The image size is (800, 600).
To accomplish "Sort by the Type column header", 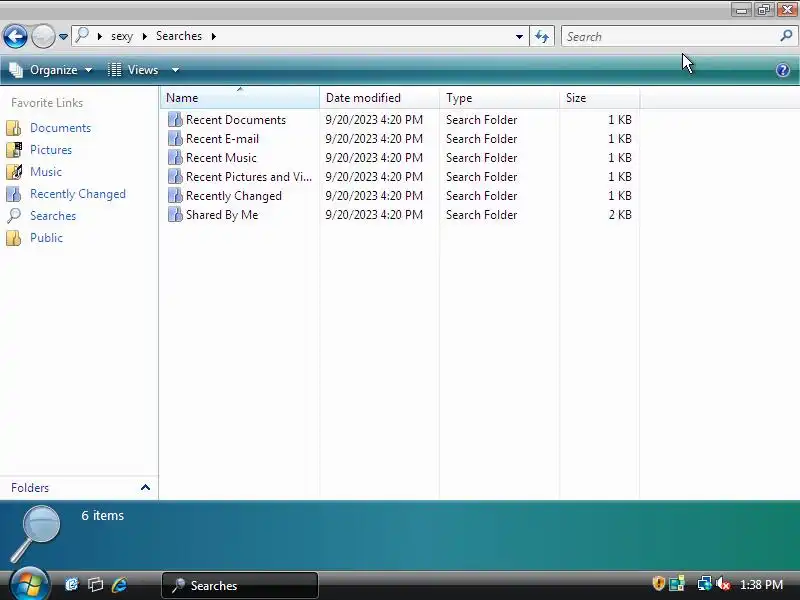I will [x=499, y=97].
